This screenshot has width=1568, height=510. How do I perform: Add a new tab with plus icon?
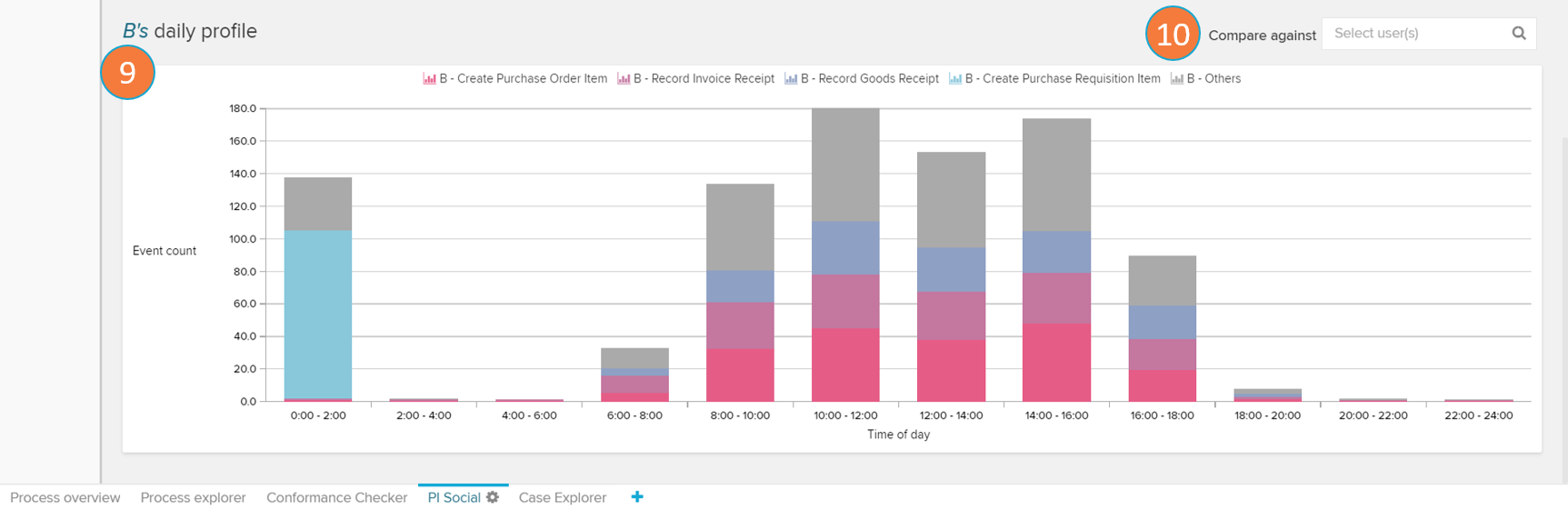(637, 496)
